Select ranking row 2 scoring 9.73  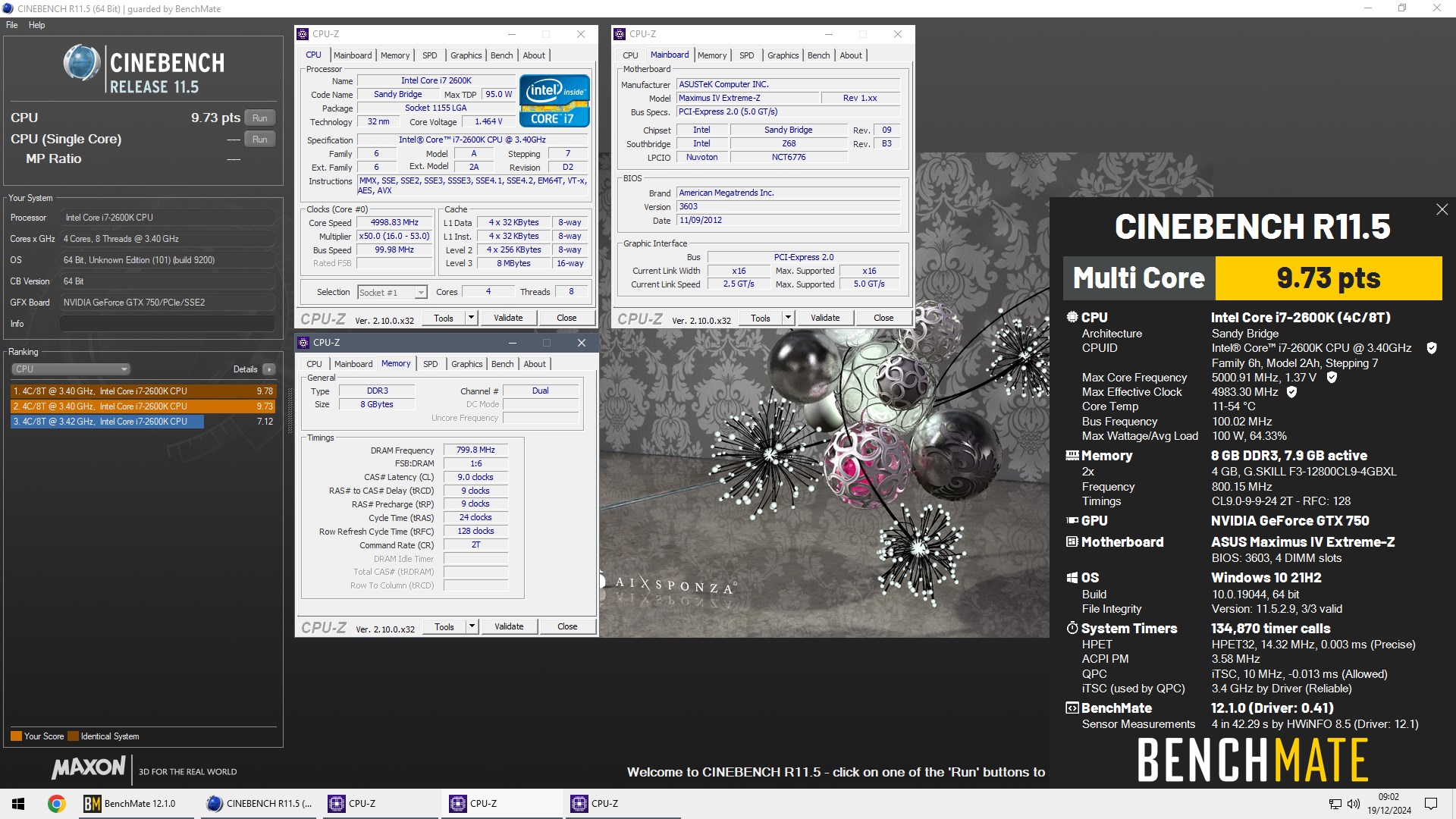[143, 406]
